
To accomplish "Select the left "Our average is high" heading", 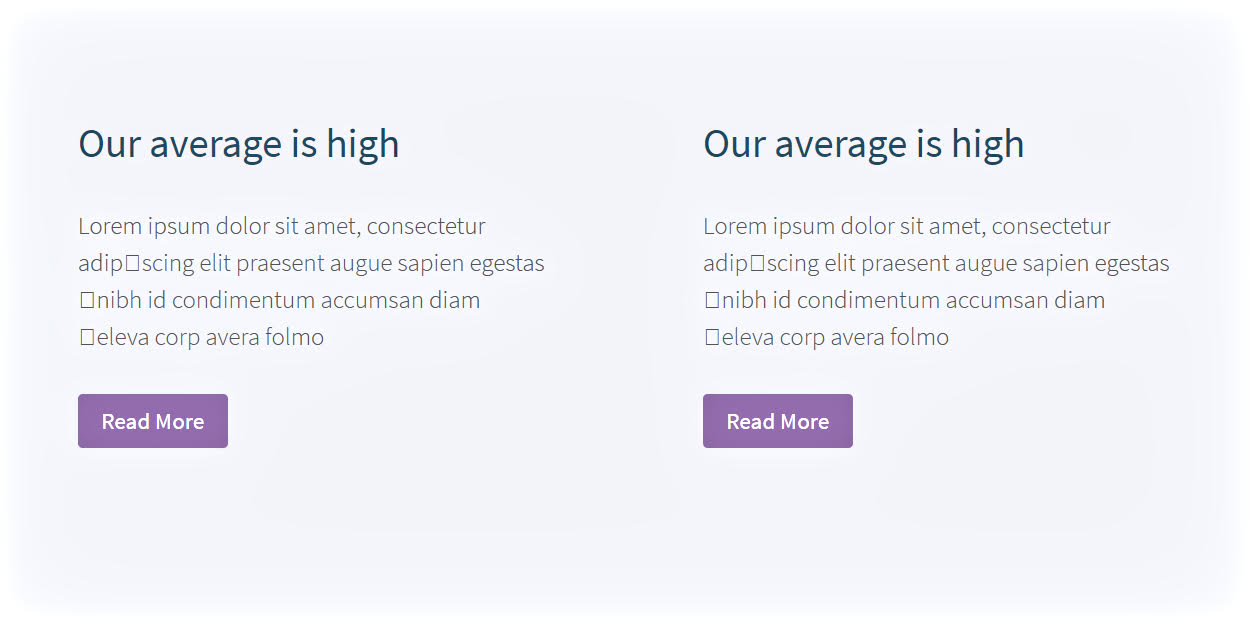I will point(239,144).
